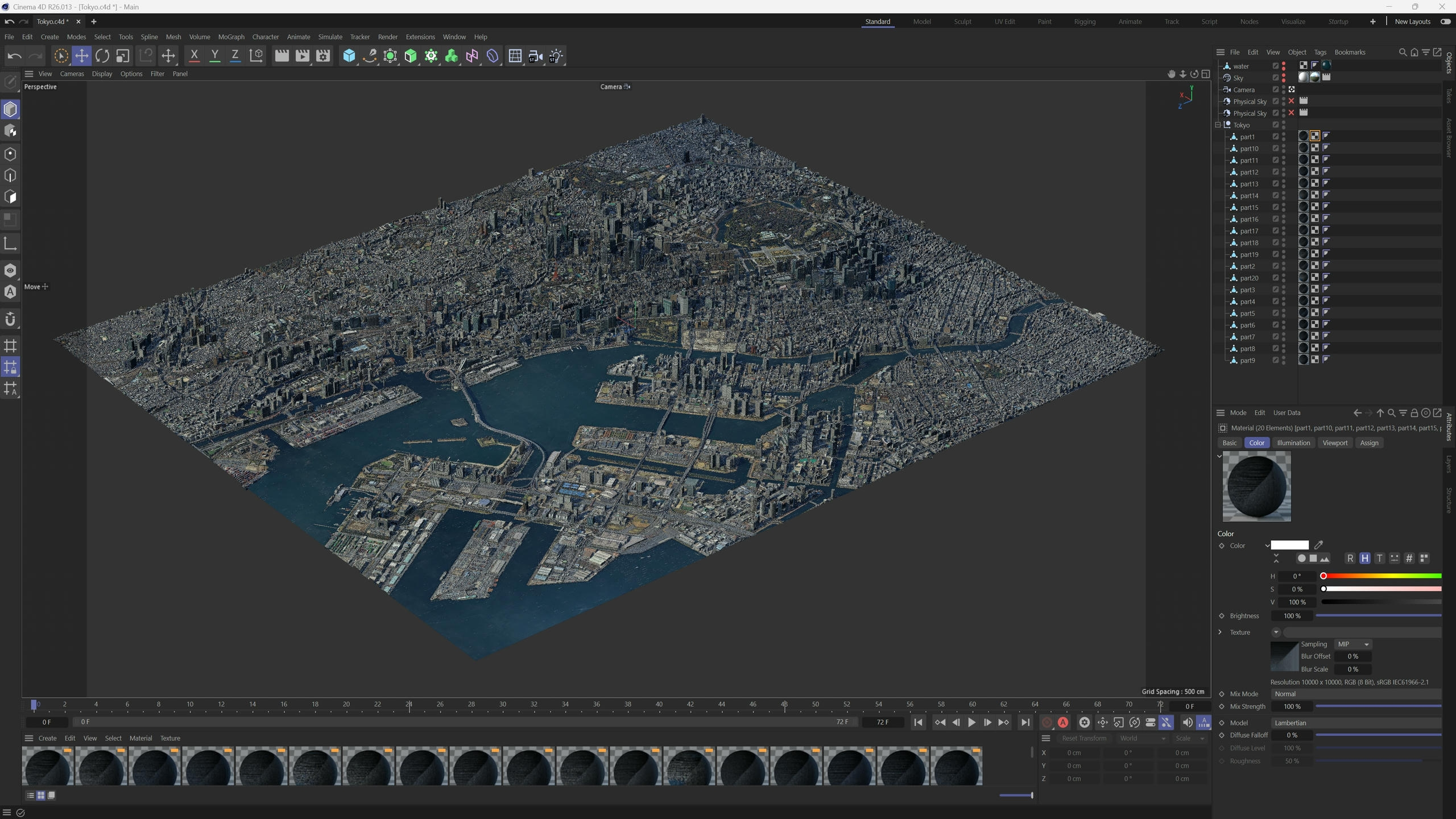Screen dimensions: 1456x819
Task: Click the white Color swatch
Action: tap(1289, 545)
